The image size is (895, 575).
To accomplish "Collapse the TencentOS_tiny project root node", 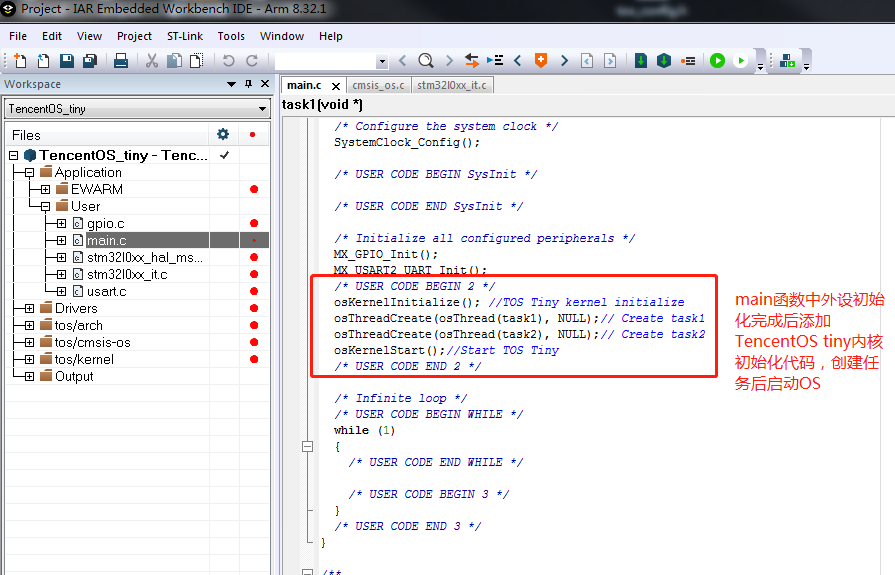I will click(14, 156).
